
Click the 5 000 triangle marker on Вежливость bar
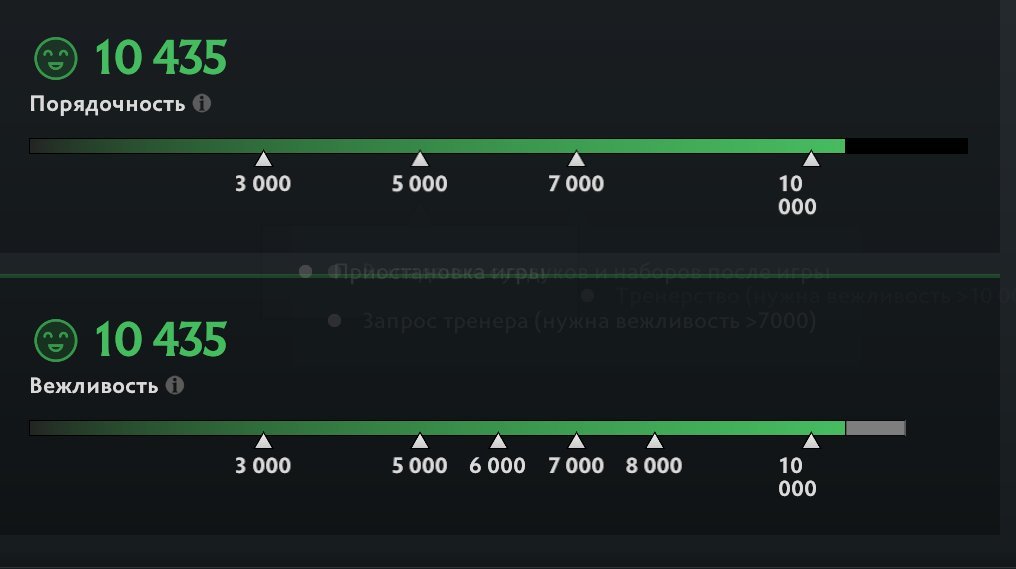[x=420, y=441]
